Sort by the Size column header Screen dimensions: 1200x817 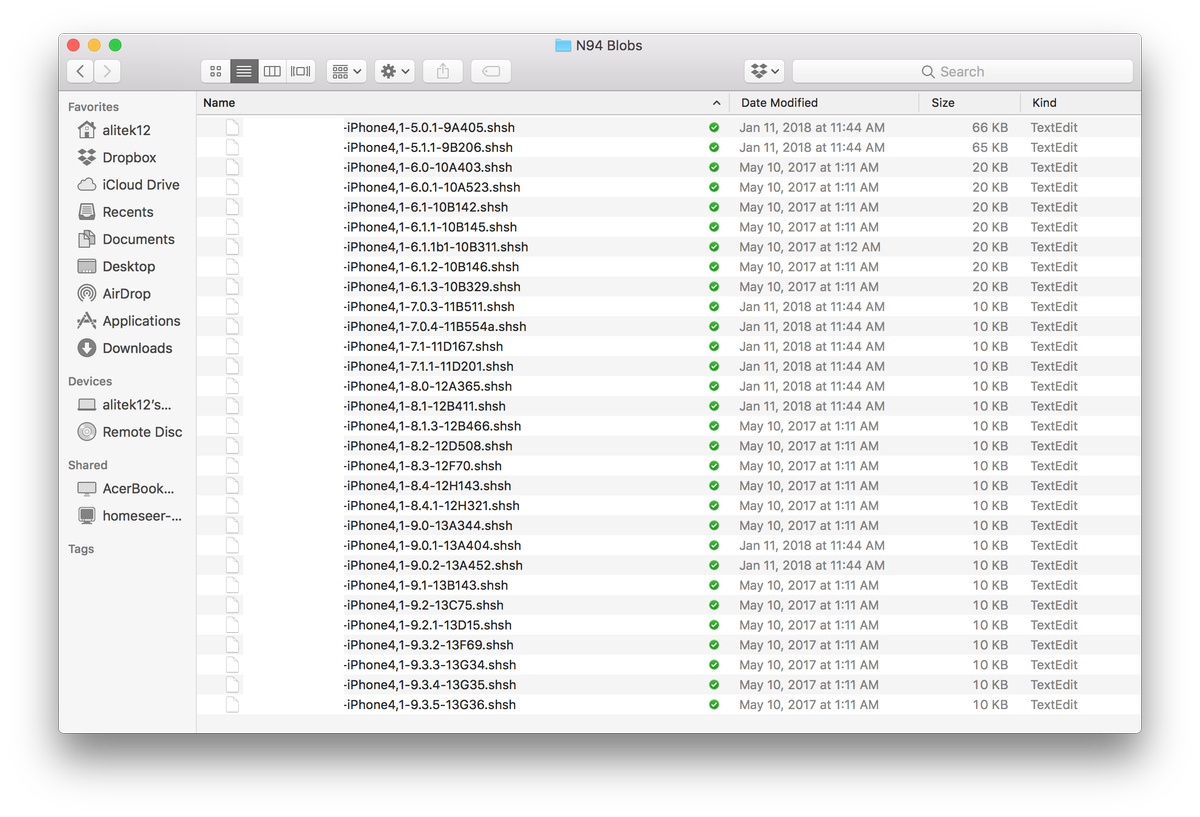943,103
